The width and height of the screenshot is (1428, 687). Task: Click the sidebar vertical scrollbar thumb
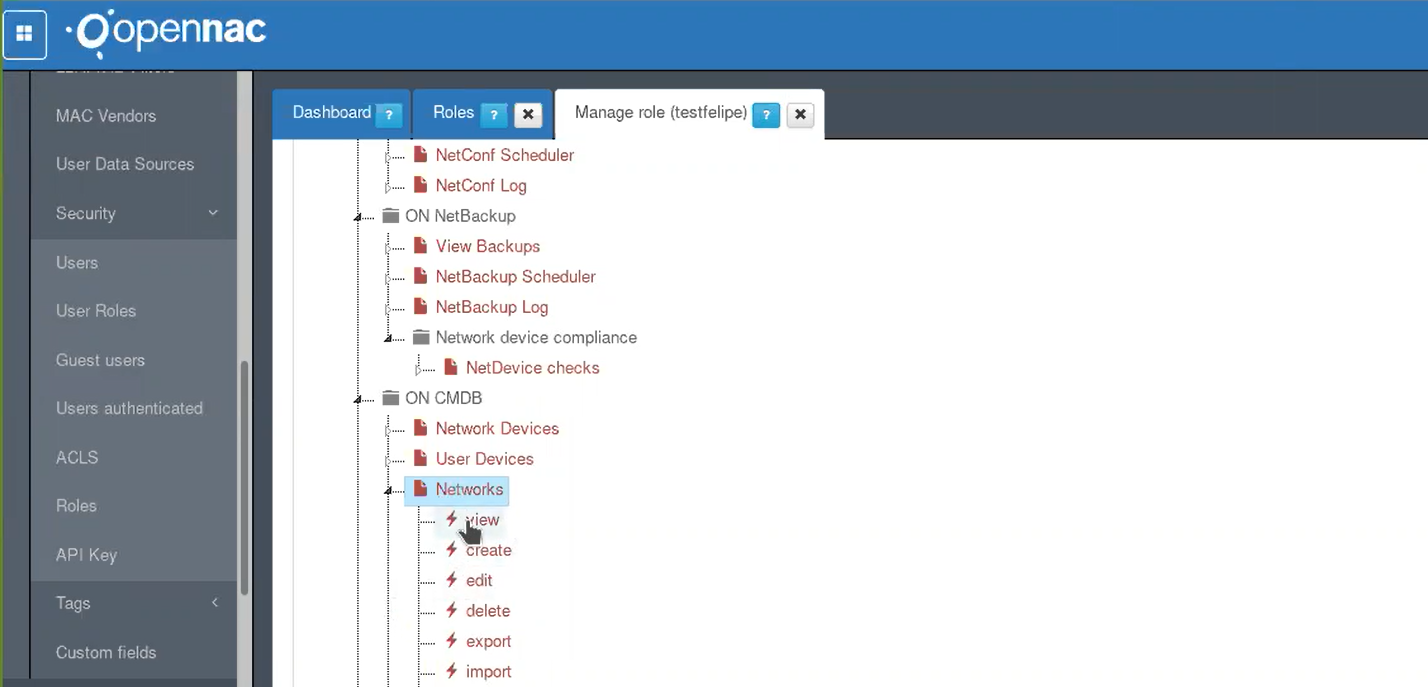point(245,478)
